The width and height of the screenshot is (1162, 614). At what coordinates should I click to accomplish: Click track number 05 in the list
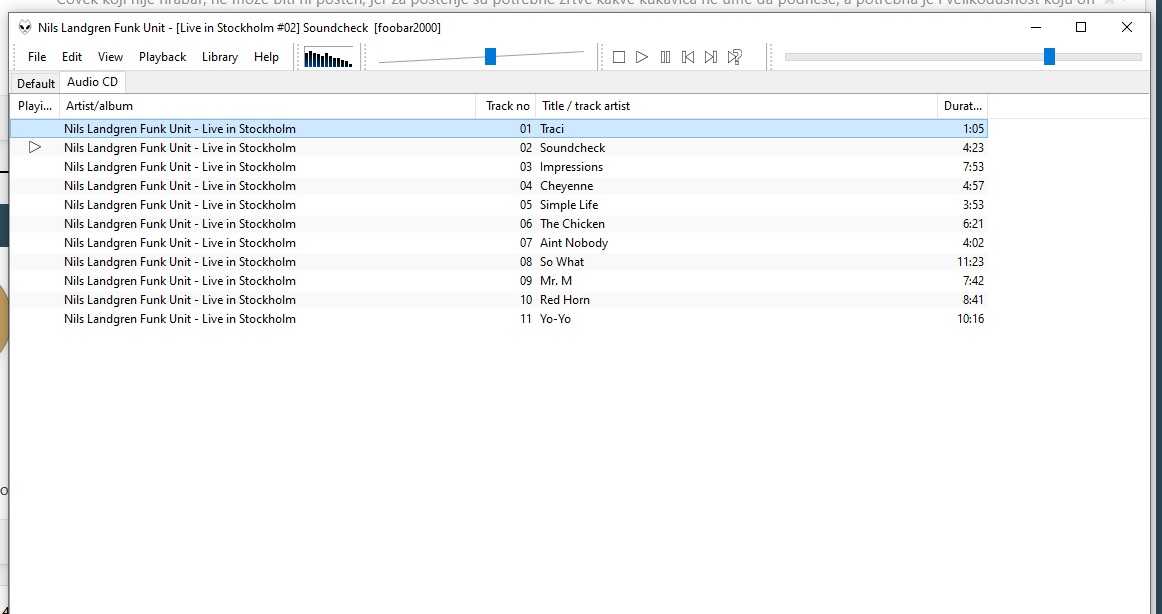[525, 205]
